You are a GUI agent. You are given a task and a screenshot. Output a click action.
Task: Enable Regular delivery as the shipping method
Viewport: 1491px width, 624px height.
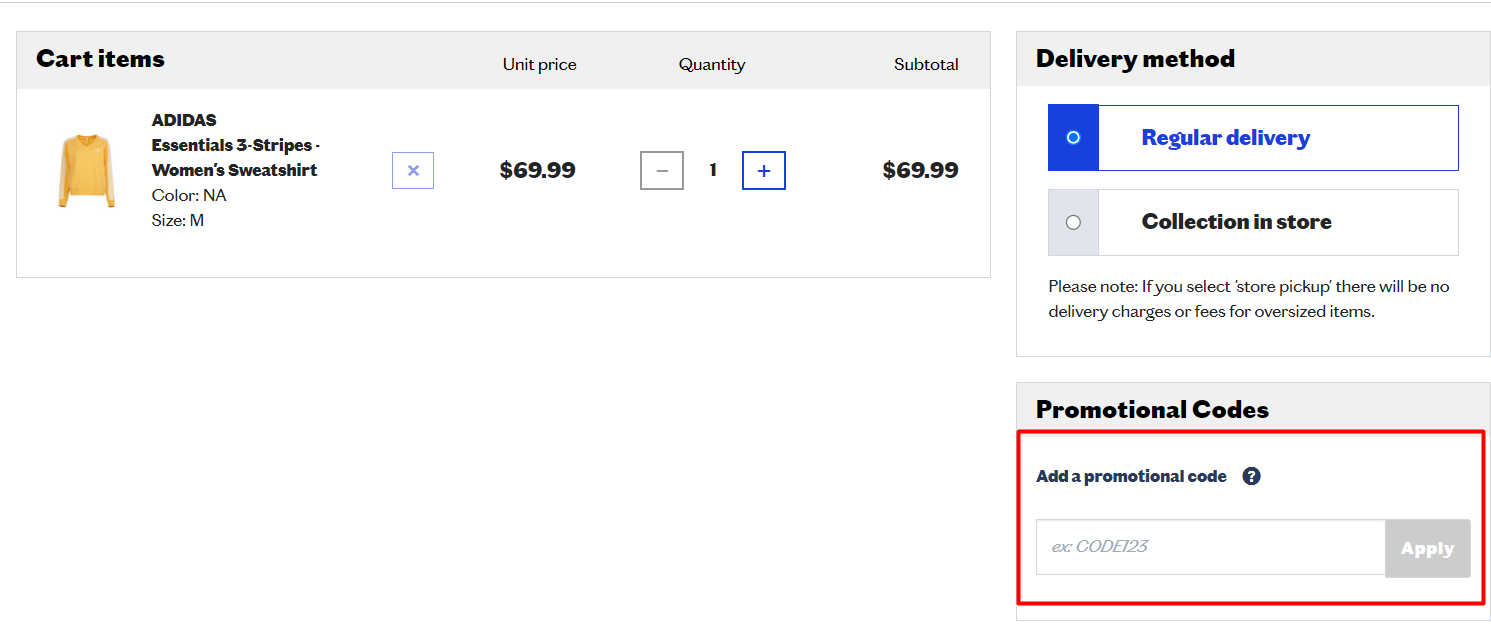(1073, 137)
